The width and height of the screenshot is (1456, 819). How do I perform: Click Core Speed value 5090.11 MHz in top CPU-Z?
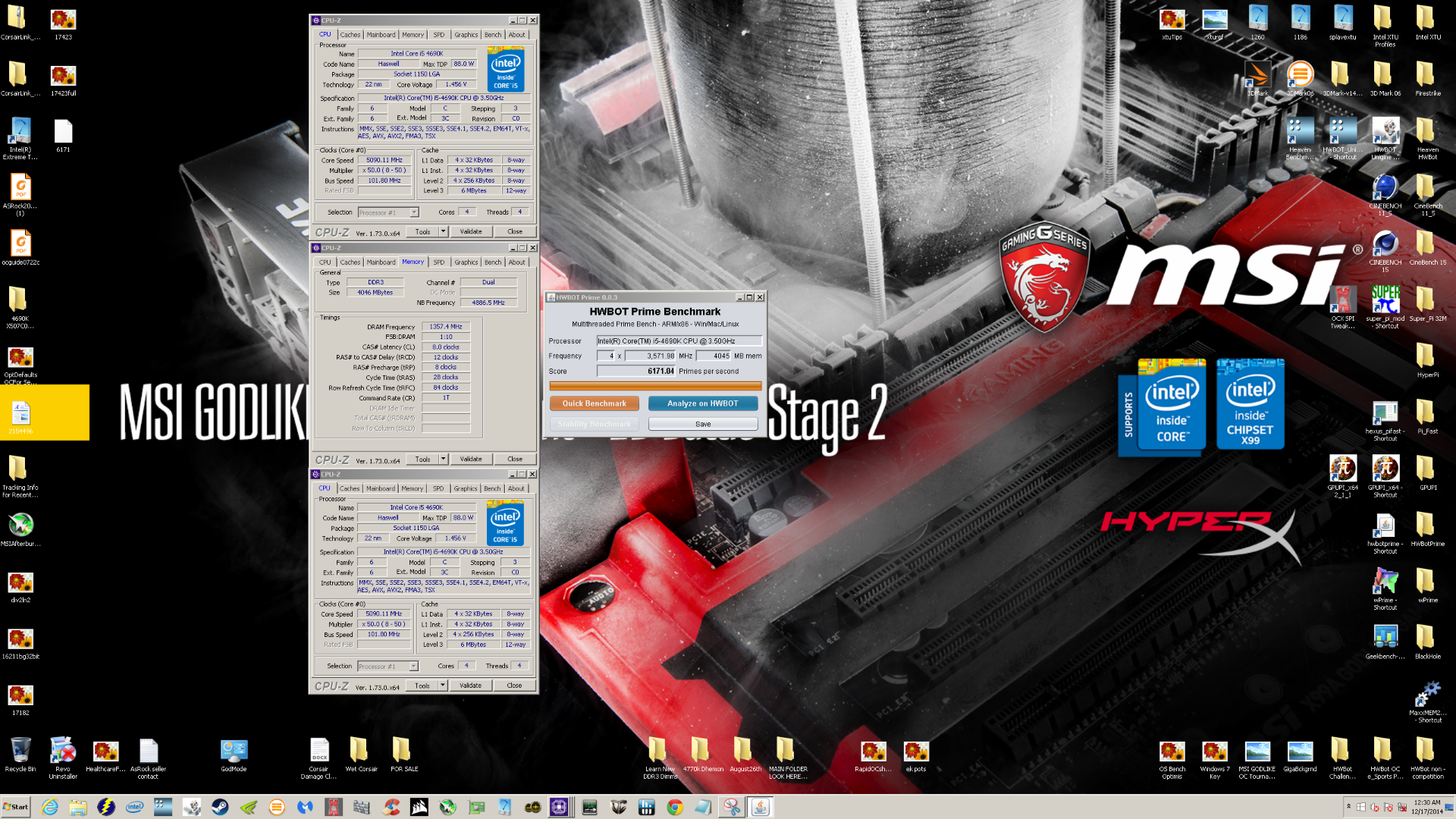point(384,160)
